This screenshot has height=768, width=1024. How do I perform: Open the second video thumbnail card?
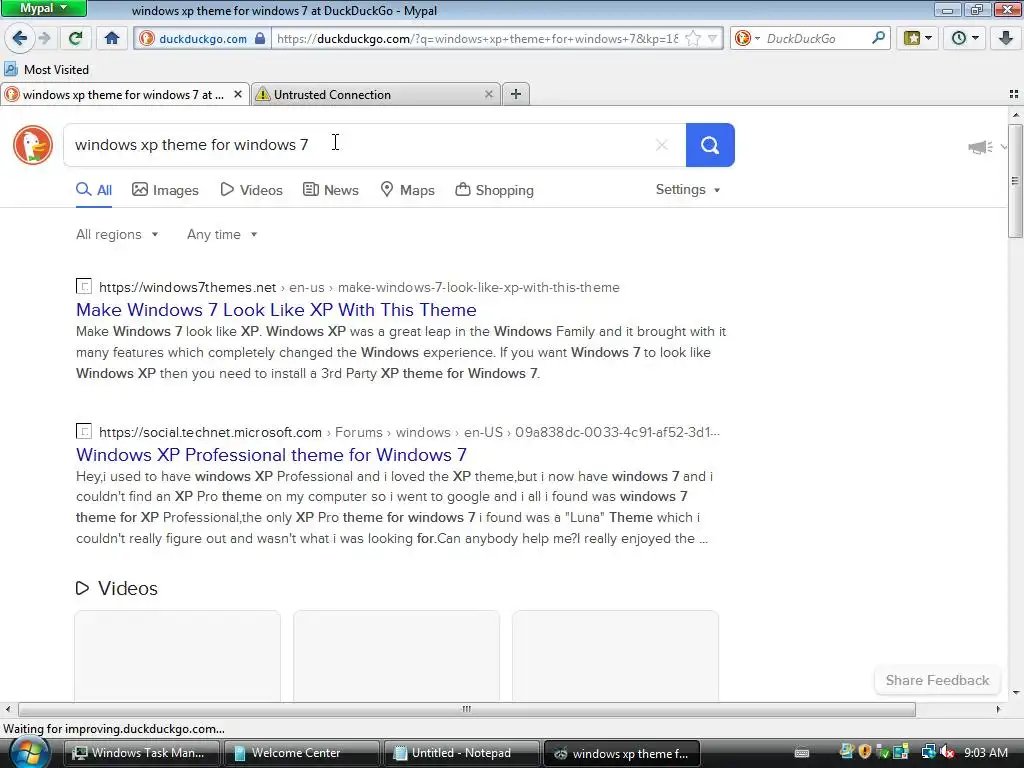pyautogui.click(x=396, y=656)
